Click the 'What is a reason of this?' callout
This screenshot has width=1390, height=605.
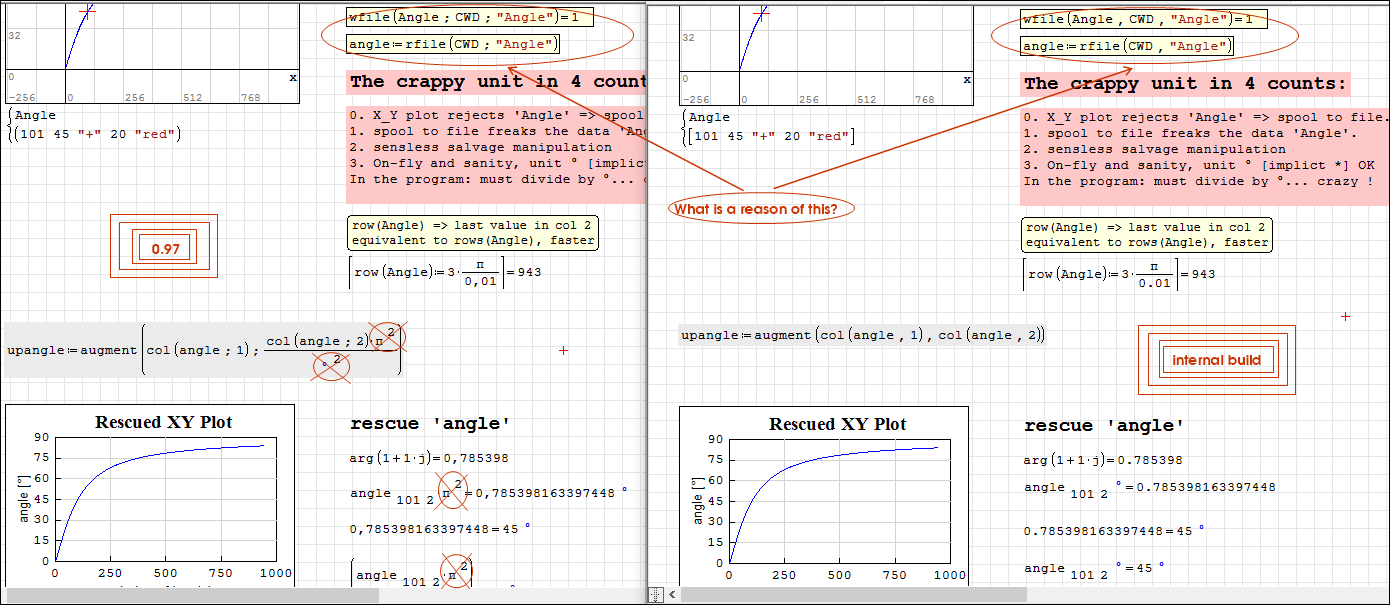pyautogui.click(x=749, y=209)
